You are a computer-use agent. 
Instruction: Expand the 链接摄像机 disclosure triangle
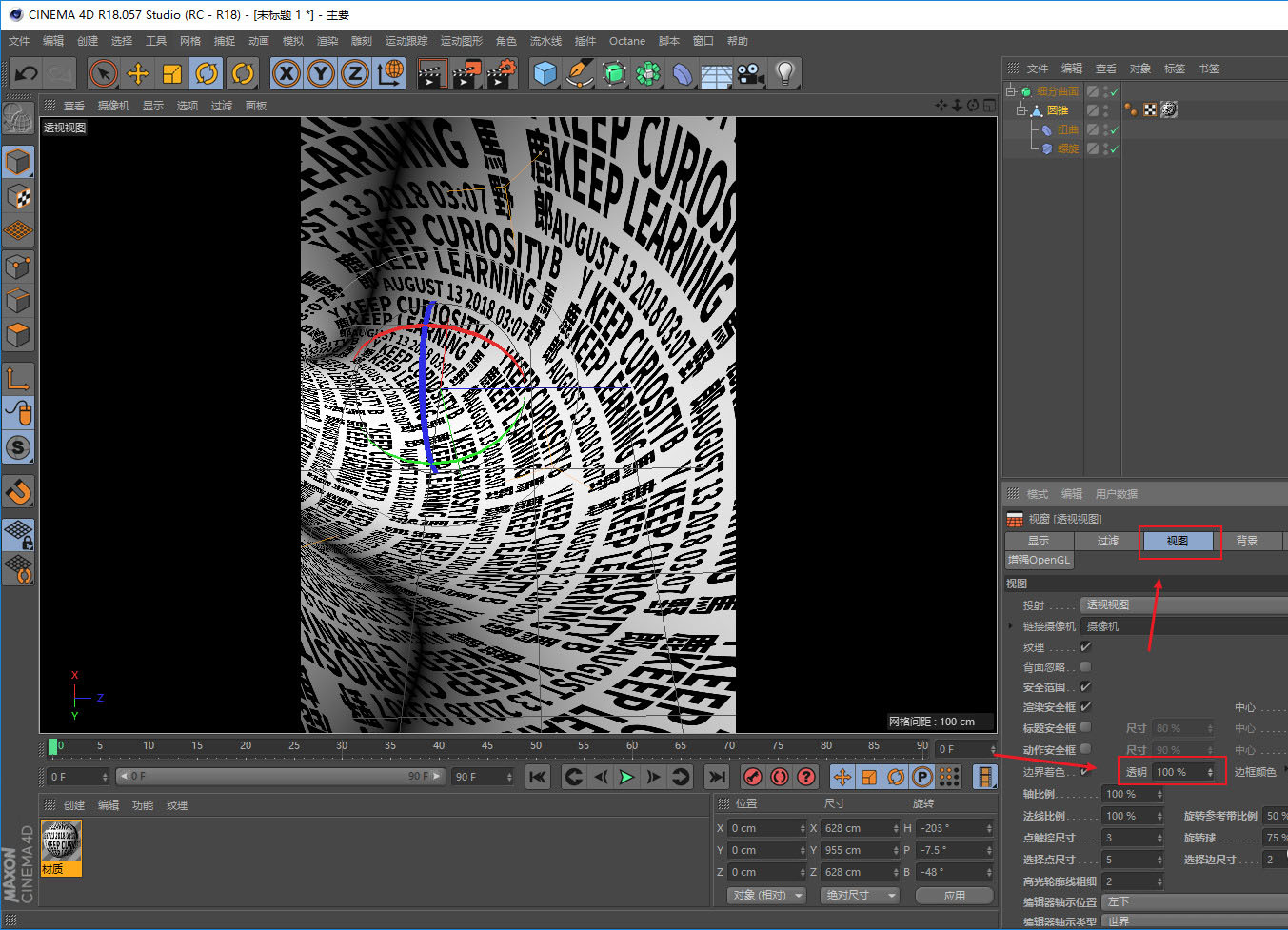click(x=1011, y=625)
